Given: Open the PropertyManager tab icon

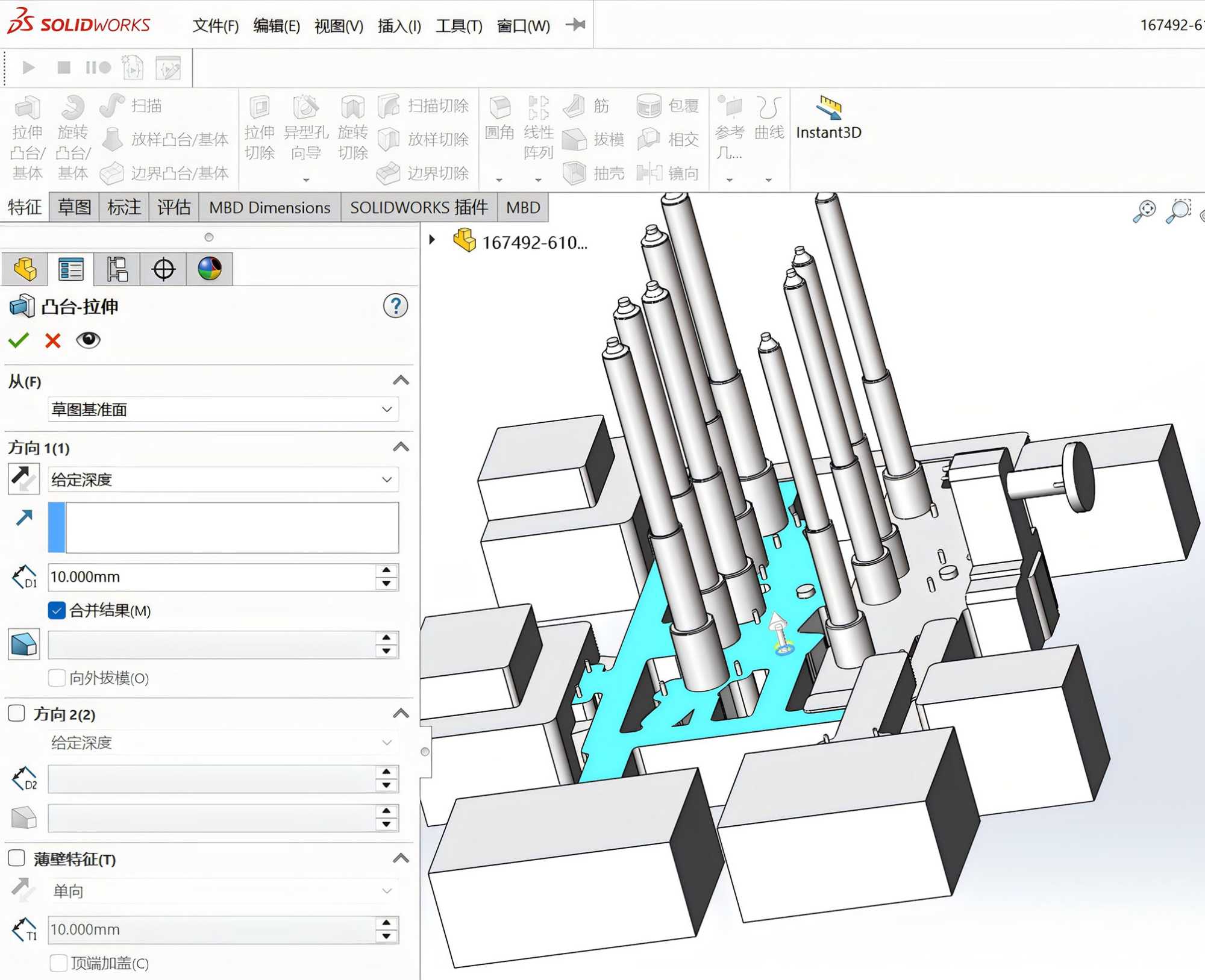Looking at the screenshot, I should click(71, 269).
